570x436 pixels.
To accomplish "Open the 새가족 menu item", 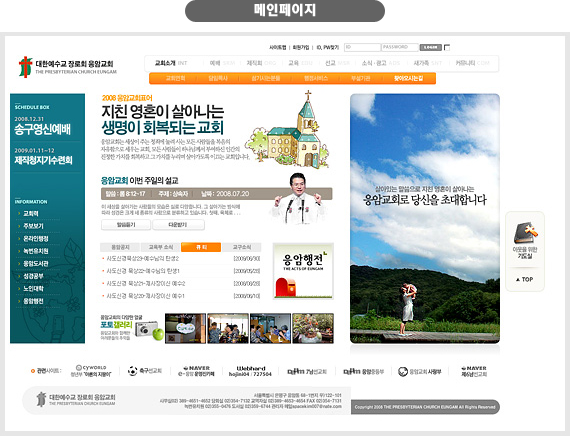I will [428, 63].
